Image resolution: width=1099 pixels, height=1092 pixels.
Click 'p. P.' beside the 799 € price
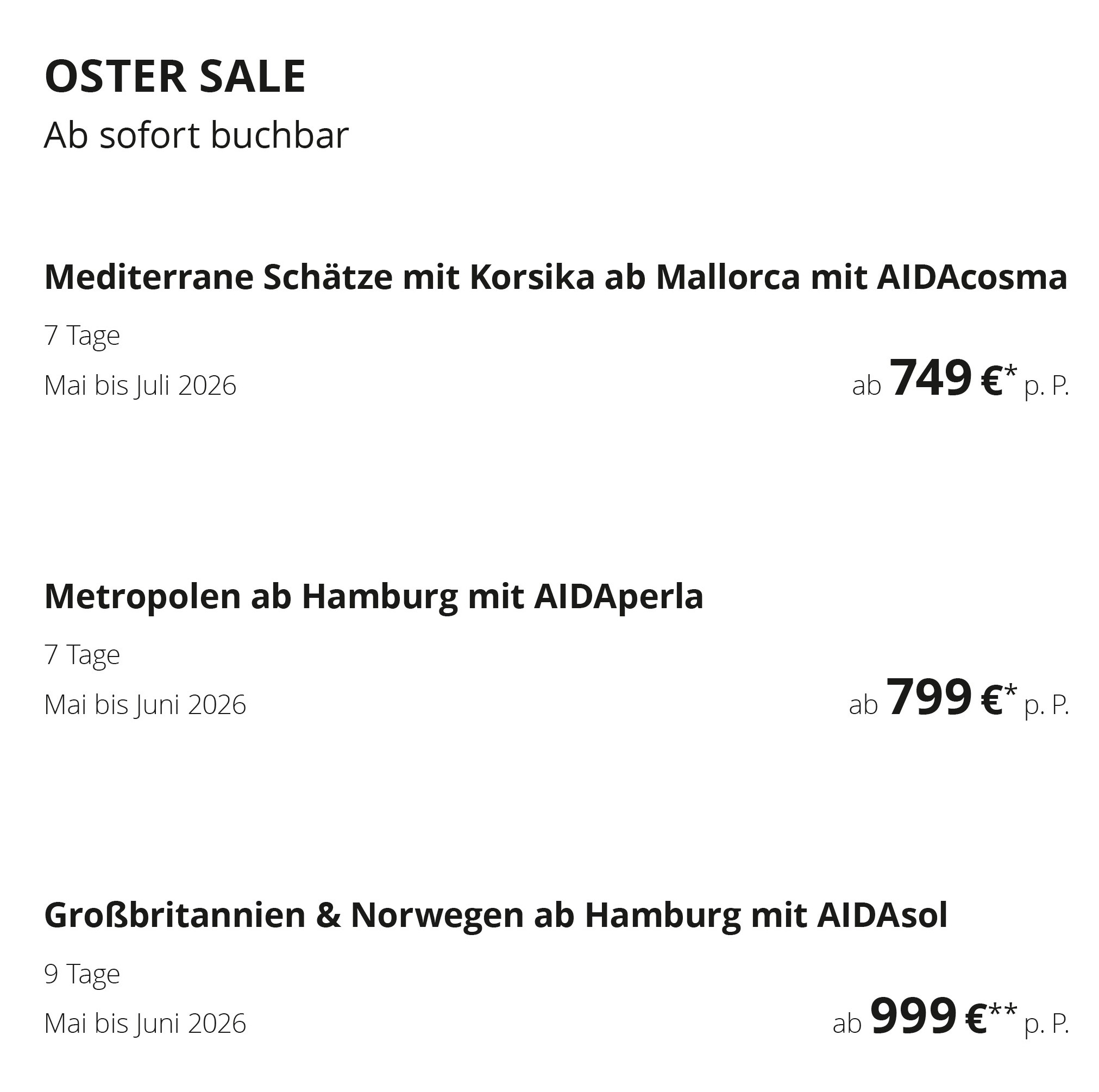(x=1046, y=705)
